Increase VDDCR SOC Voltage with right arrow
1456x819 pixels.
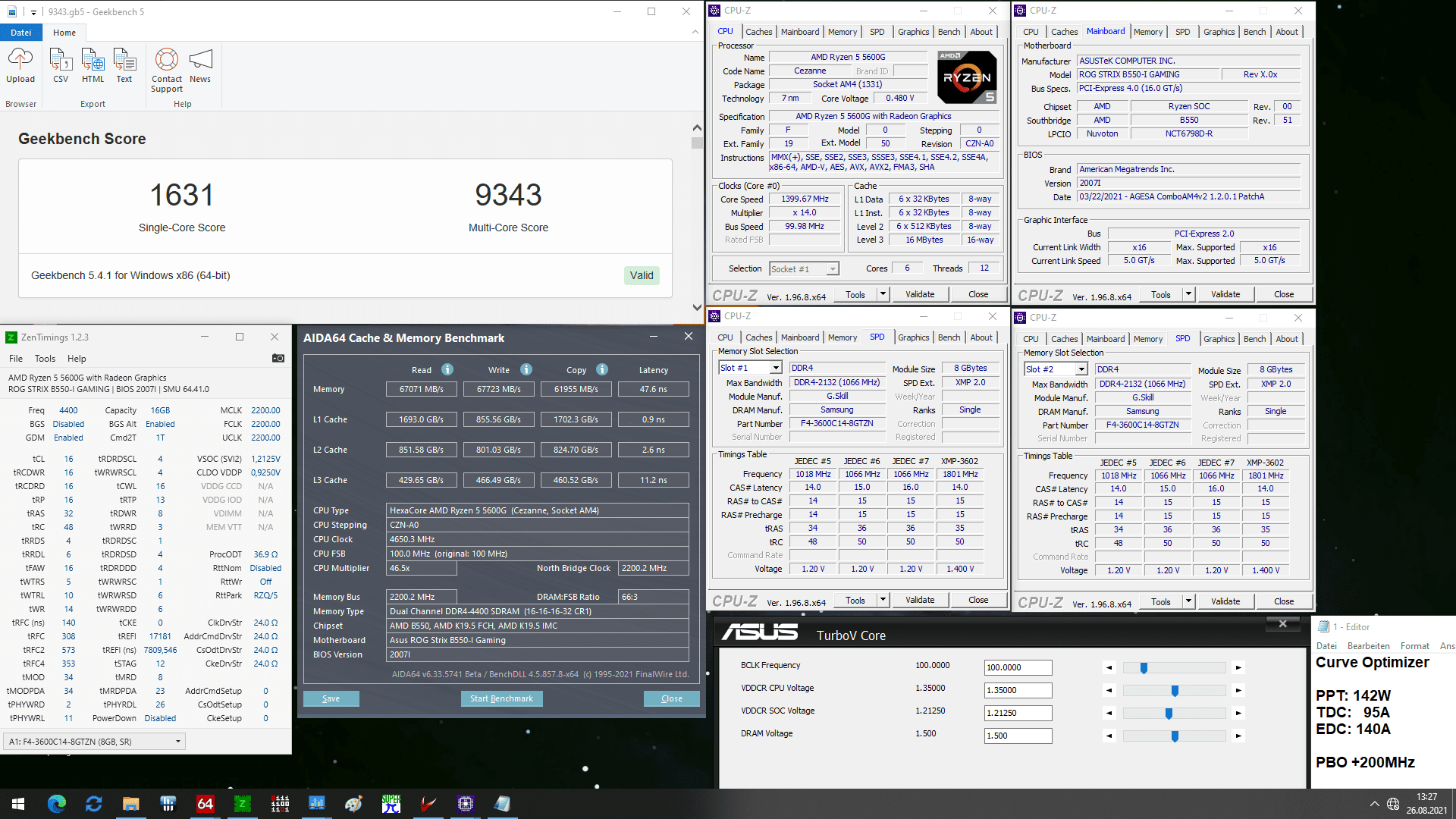pos(1238,713)
